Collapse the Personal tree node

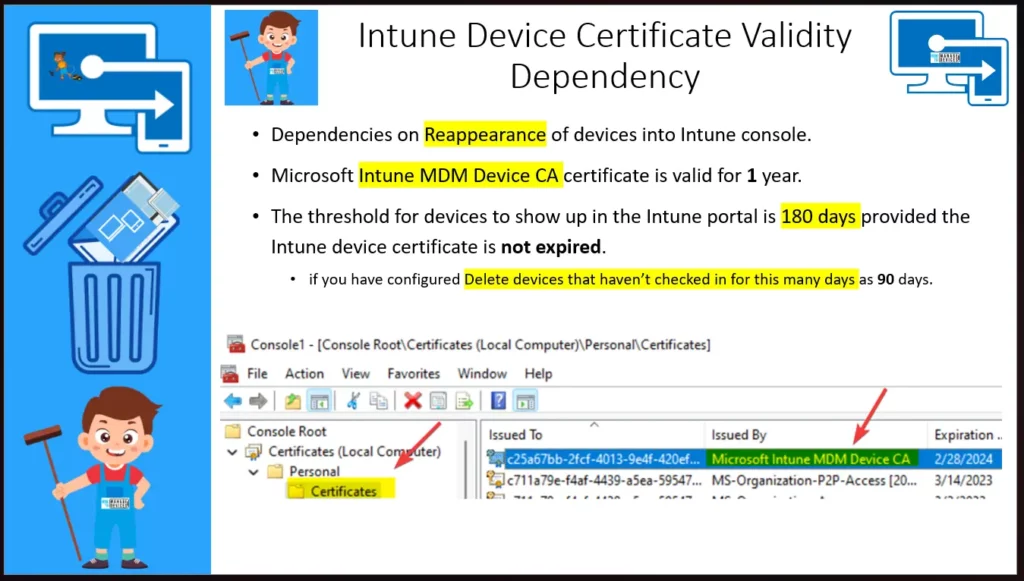[x=253, y=471]
